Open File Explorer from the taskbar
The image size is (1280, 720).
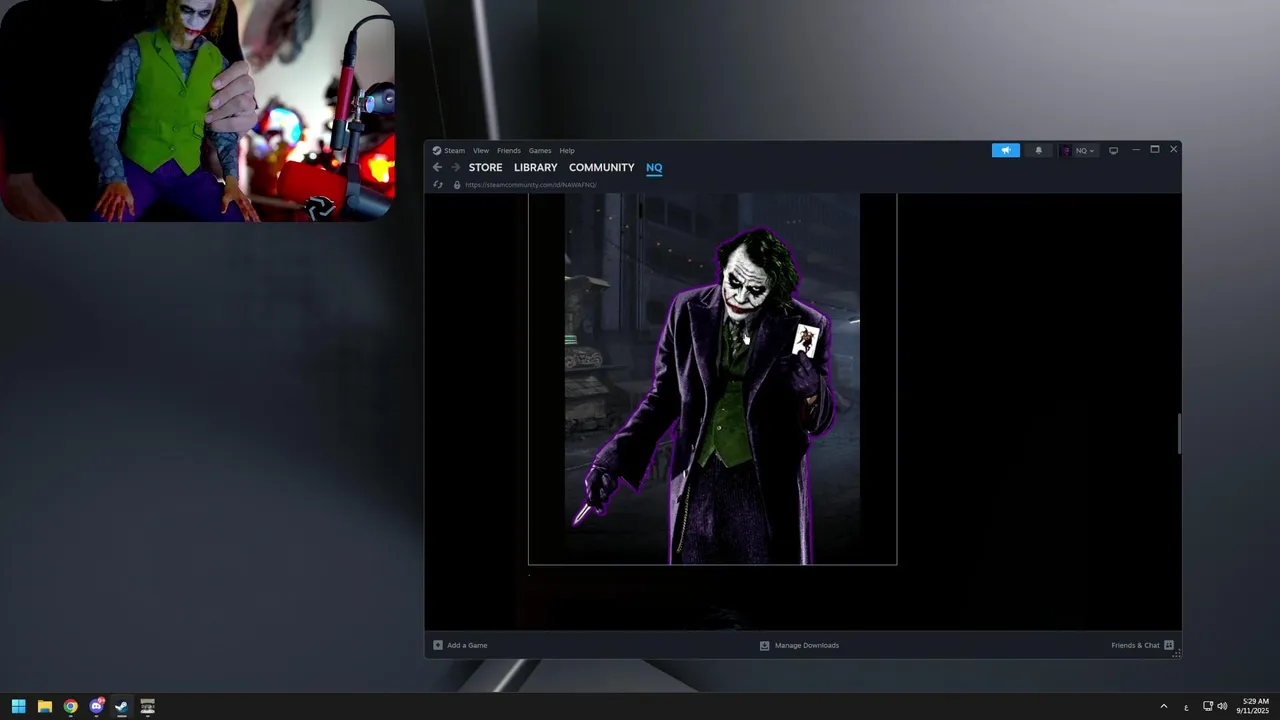pyautogui.click(x=44, y=706)
